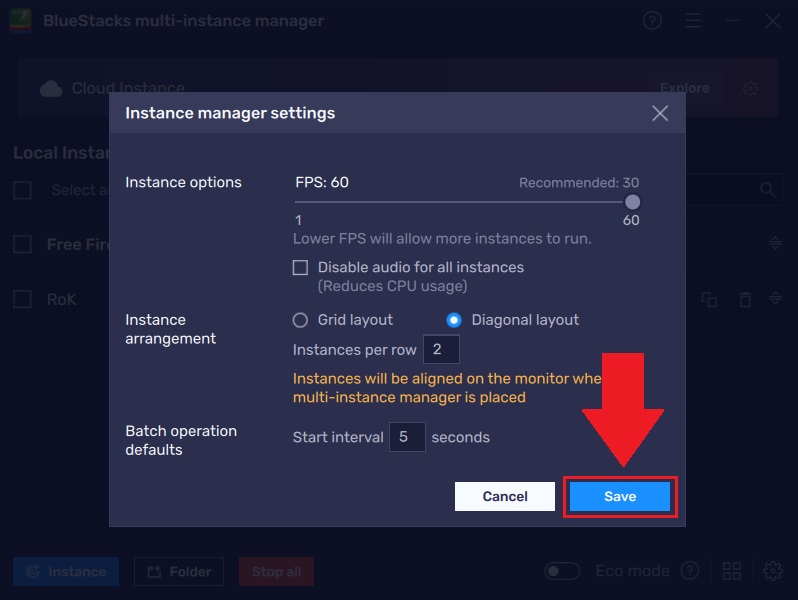Open hamburger menu in the title bar
This screenshot has width=798, height=600.
click(693, 21)
